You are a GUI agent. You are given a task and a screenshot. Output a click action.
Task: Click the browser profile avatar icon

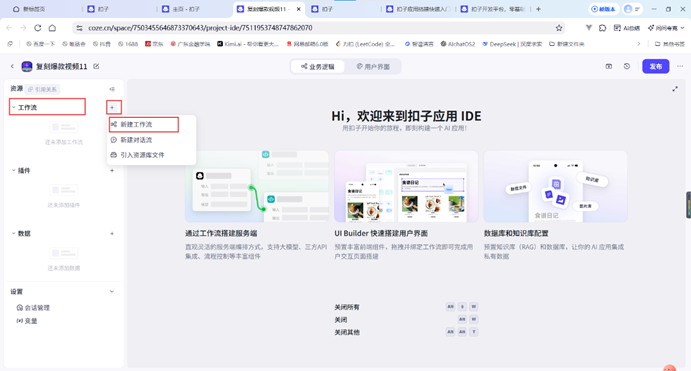(x=628, y=9)
